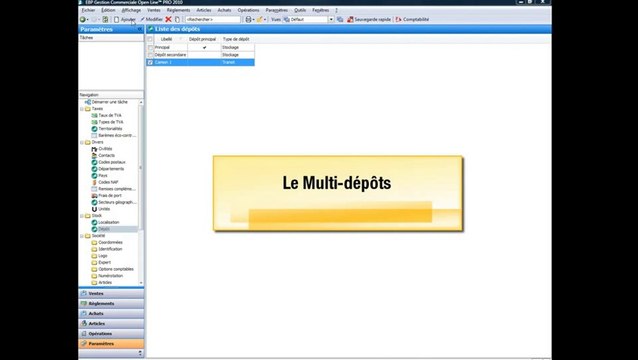Check the Principal row checkbox

[150, 48]
